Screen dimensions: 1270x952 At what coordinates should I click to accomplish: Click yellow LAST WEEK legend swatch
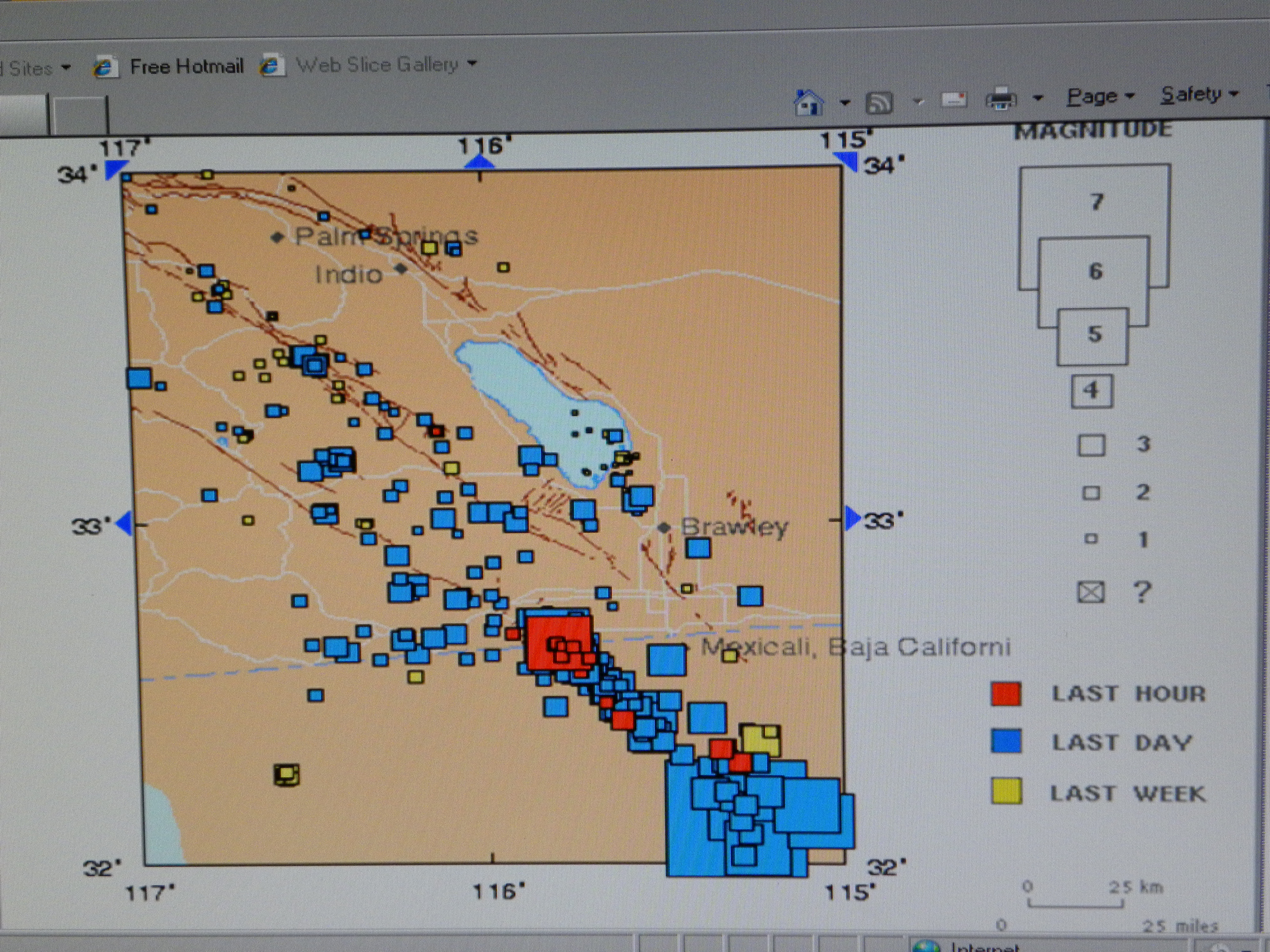click(x=1006, y=791)
